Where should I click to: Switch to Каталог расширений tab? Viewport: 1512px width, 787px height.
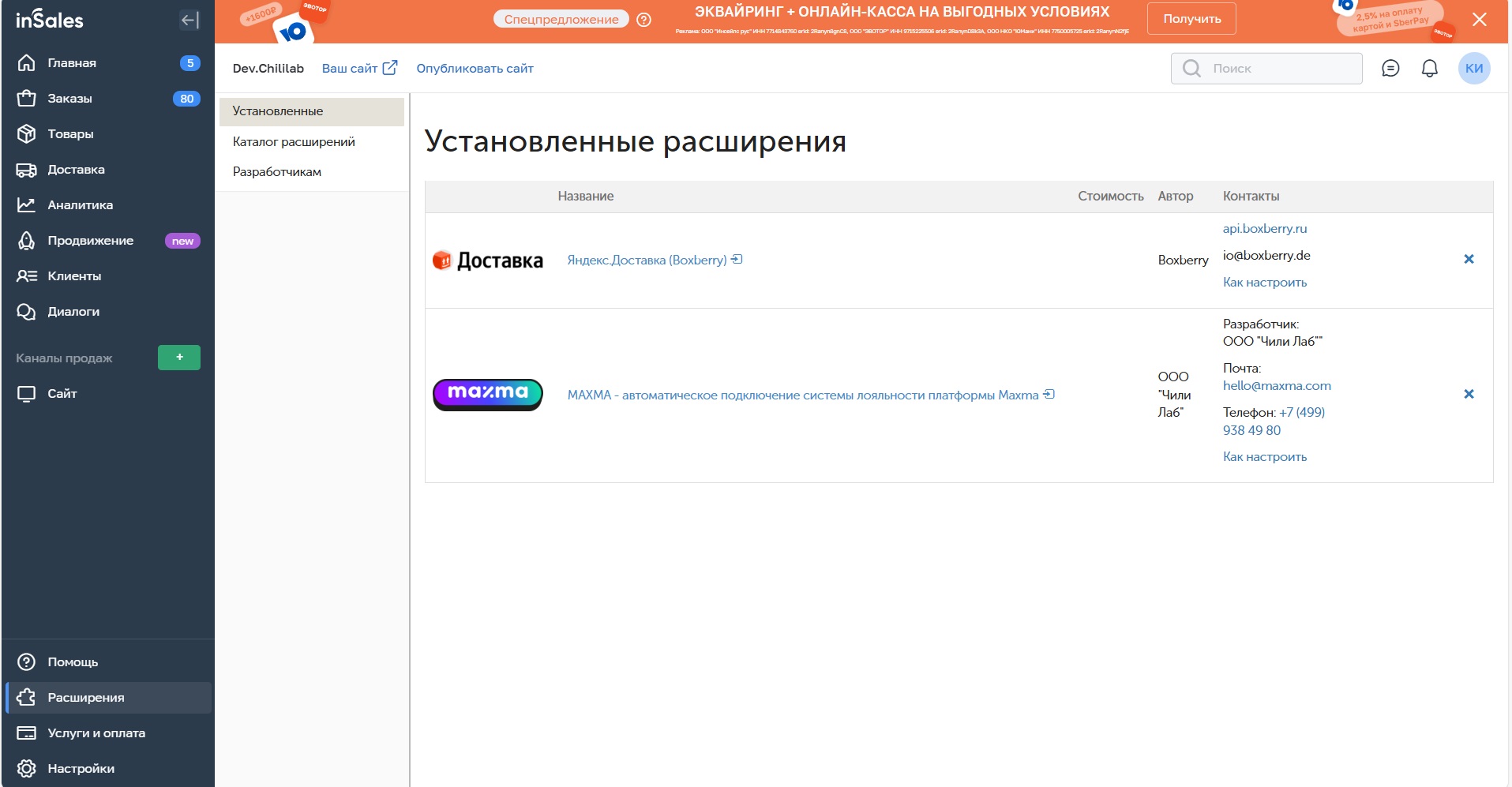pyautogui.click(x=294, y=142)
